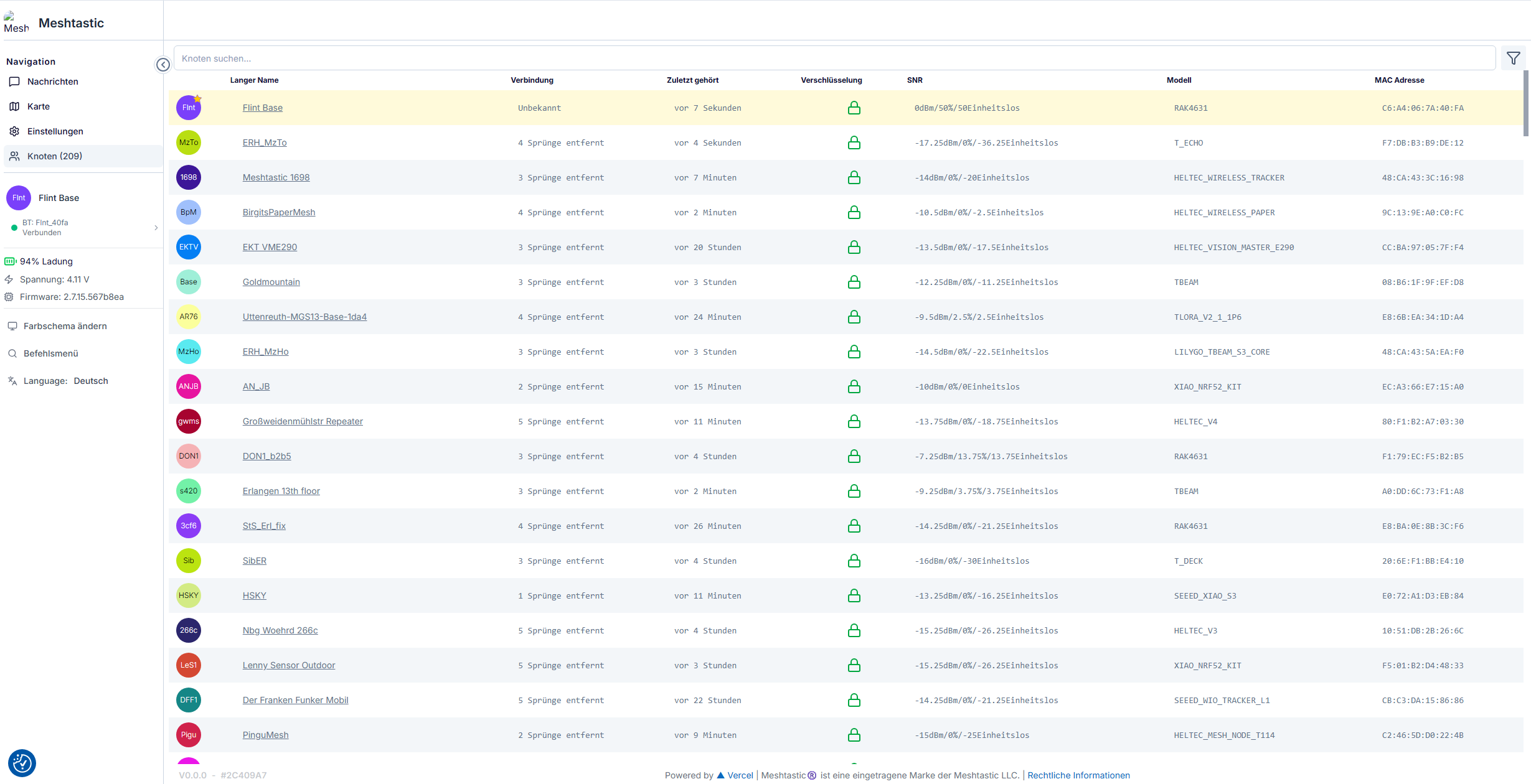Screen dimensions: 1531x784
Task: Click the Pigu red avatar
Action: click(x=189, y=735)
